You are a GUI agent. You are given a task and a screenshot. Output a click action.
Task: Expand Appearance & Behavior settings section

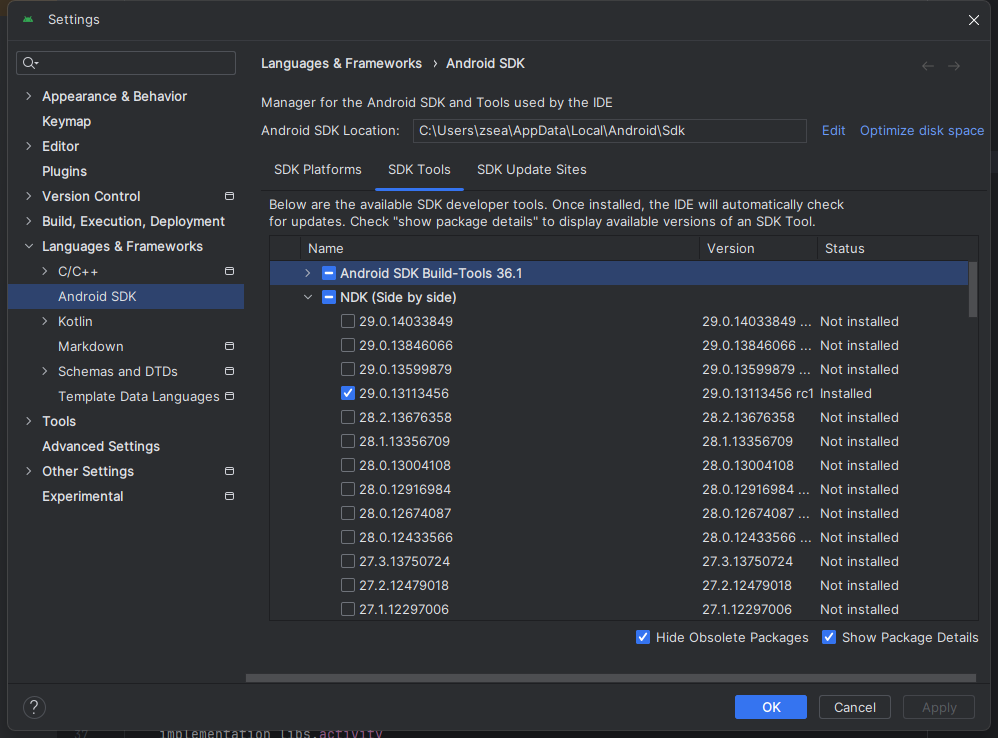pyautogui.click(x=28, y=96)
